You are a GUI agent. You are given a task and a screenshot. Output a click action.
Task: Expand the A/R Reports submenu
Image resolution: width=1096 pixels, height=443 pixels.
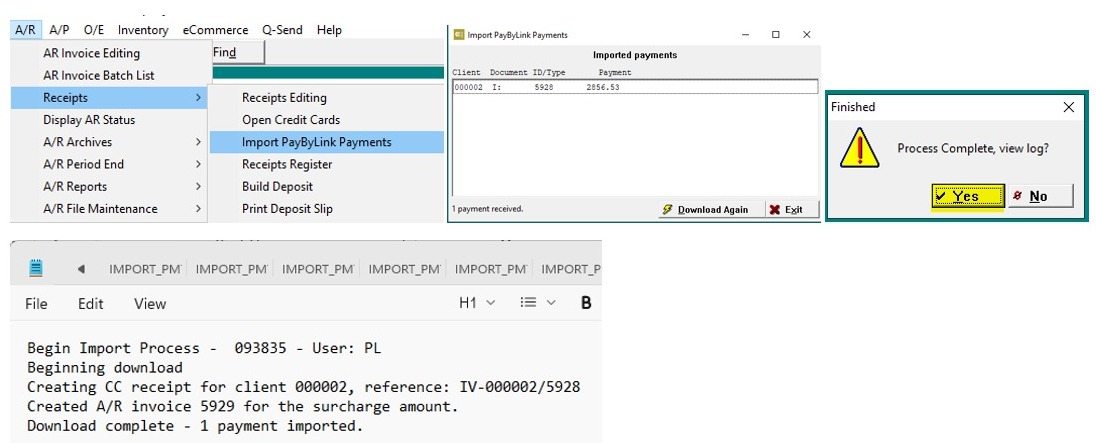[109, 187]
